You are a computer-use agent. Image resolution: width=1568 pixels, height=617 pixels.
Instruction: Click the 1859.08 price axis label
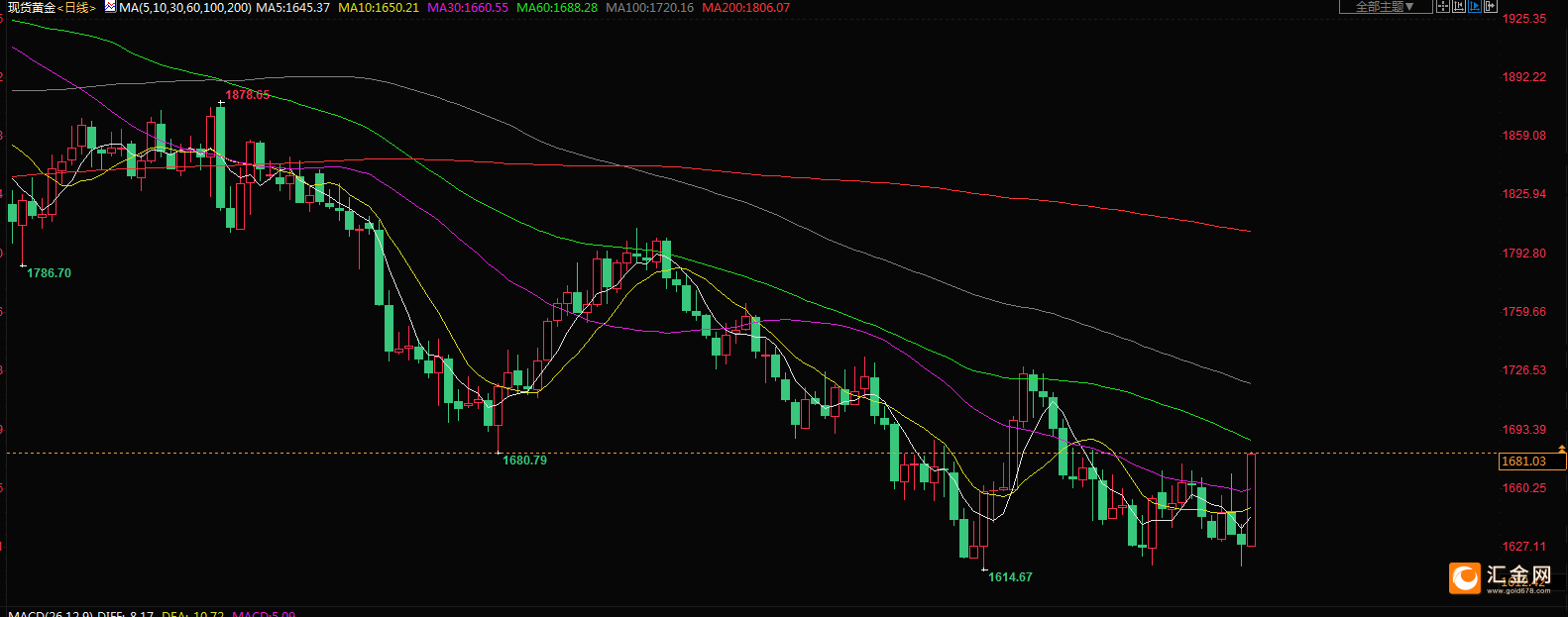click(x=1524, y=136)
